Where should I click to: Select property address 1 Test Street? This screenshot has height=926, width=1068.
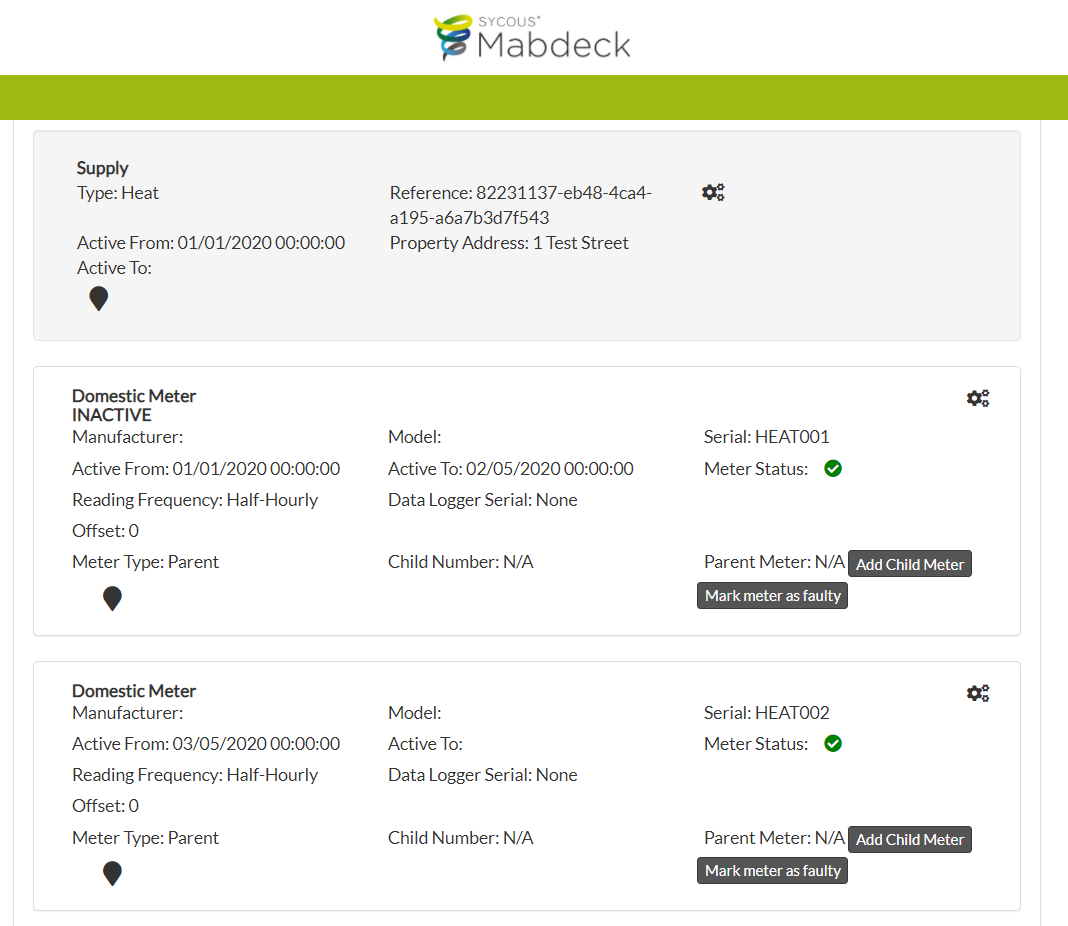(x=509, y=242)
